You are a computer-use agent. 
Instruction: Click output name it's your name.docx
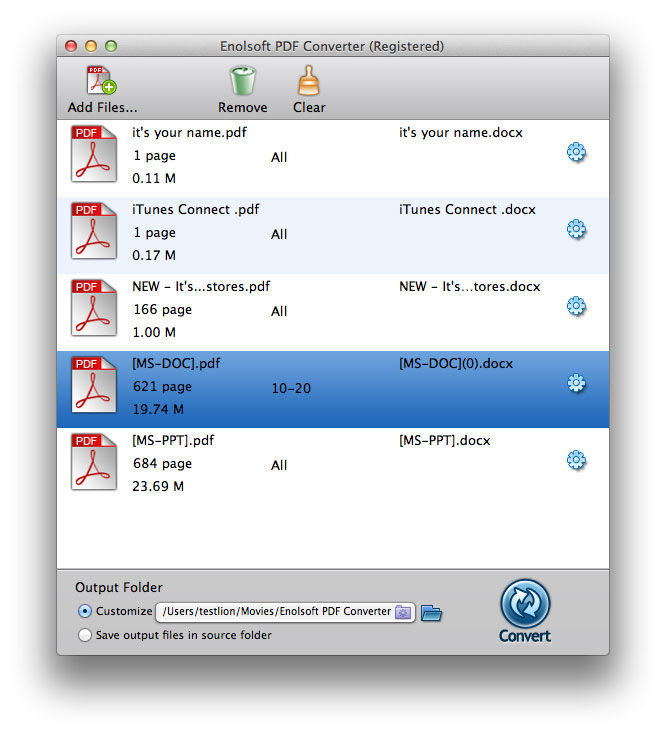click(461, 132)
